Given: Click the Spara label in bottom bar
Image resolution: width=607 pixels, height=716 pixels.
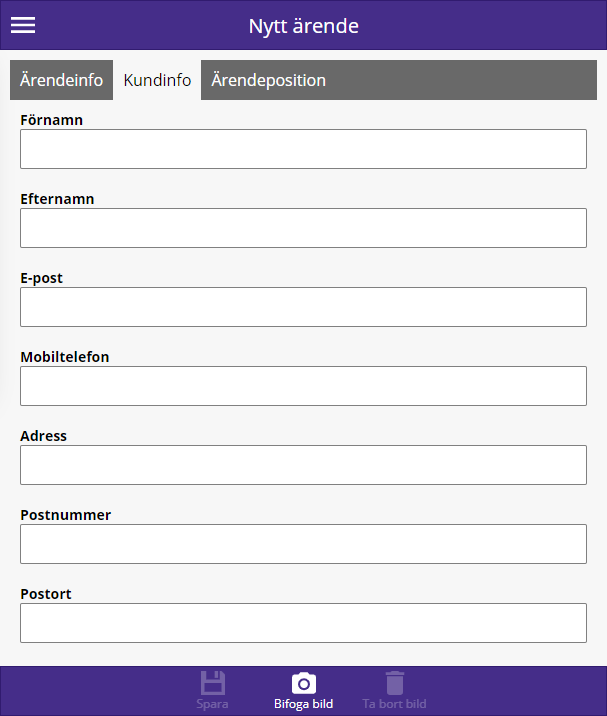Looking at the screenshot, I should [212, 704].
